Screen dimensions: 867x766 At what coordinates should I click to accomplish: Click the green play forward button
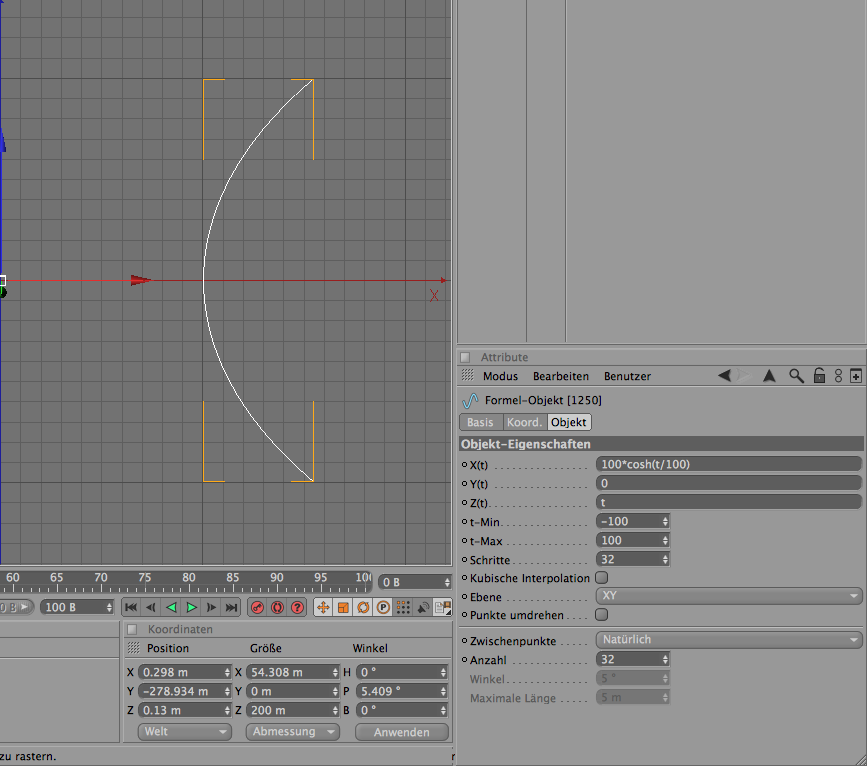(191, 607)
